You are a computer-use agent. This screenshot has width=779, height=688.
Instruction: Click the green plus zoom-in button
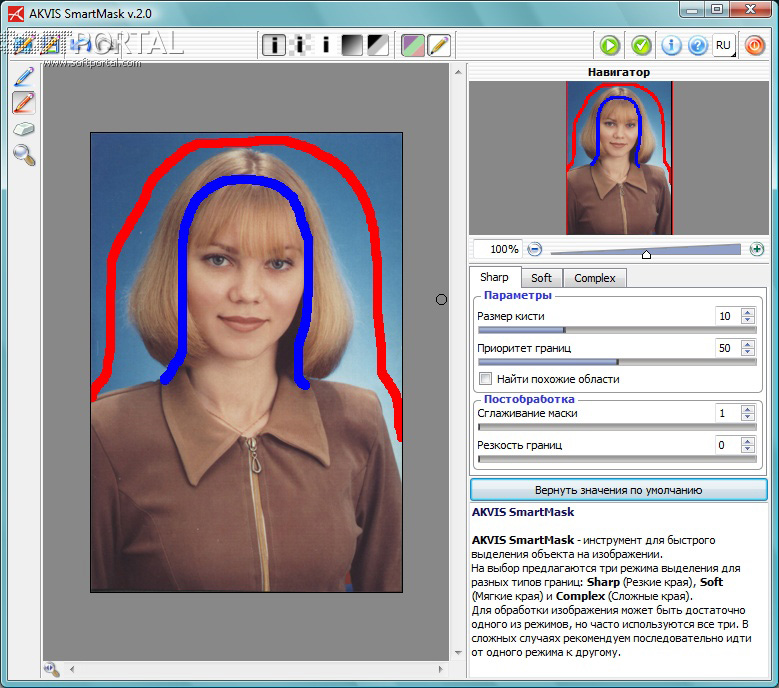756,249
